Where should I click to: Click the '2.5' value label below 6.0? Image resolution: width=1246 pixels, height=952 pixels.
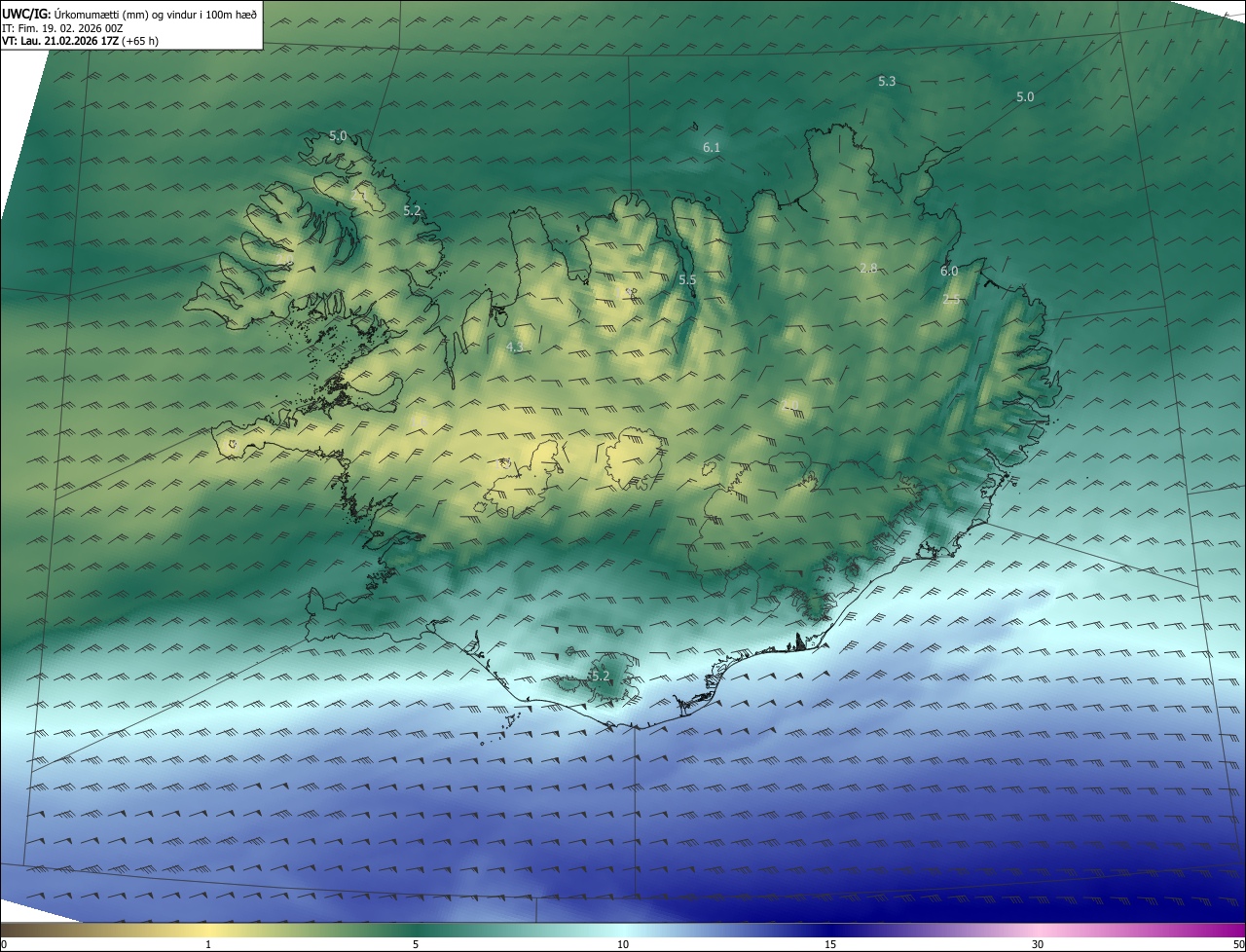(951, 300)
